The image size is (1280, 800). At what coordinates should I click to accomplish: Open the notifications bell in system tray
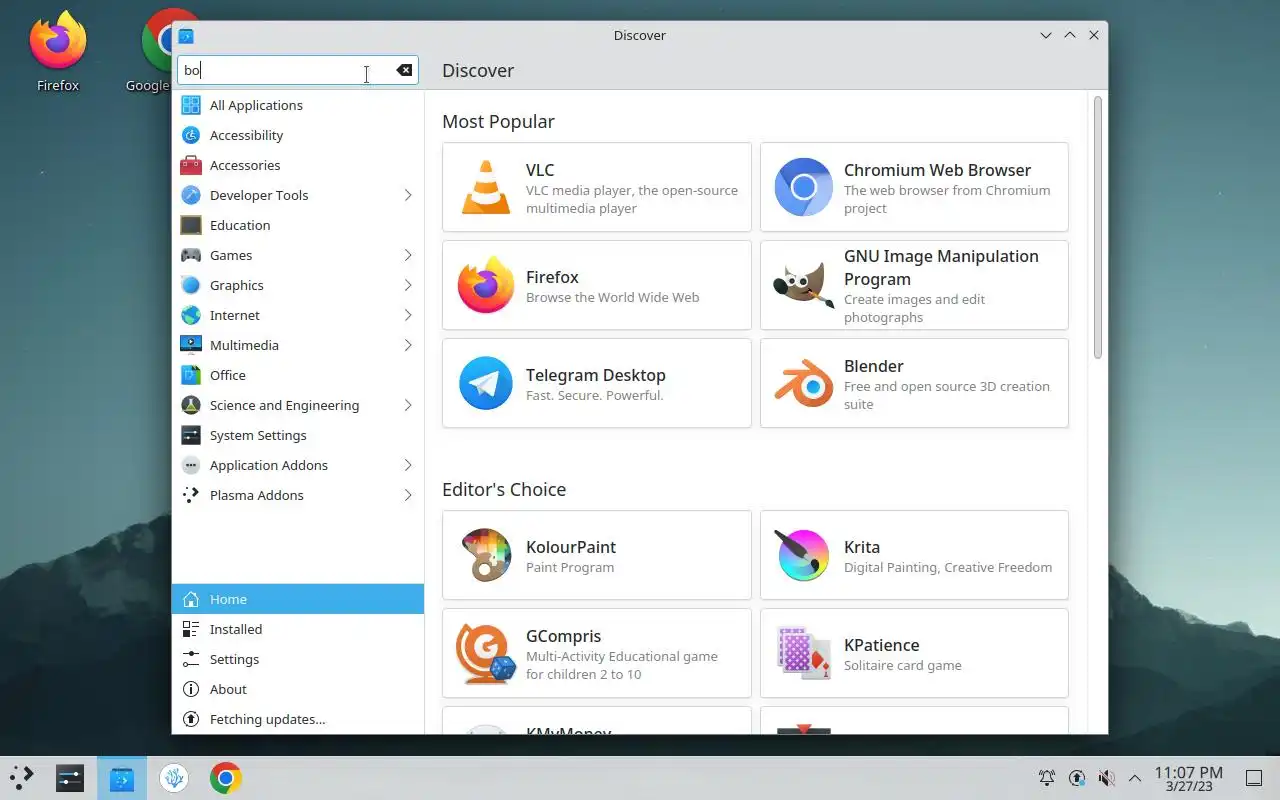pos(1046,778)
